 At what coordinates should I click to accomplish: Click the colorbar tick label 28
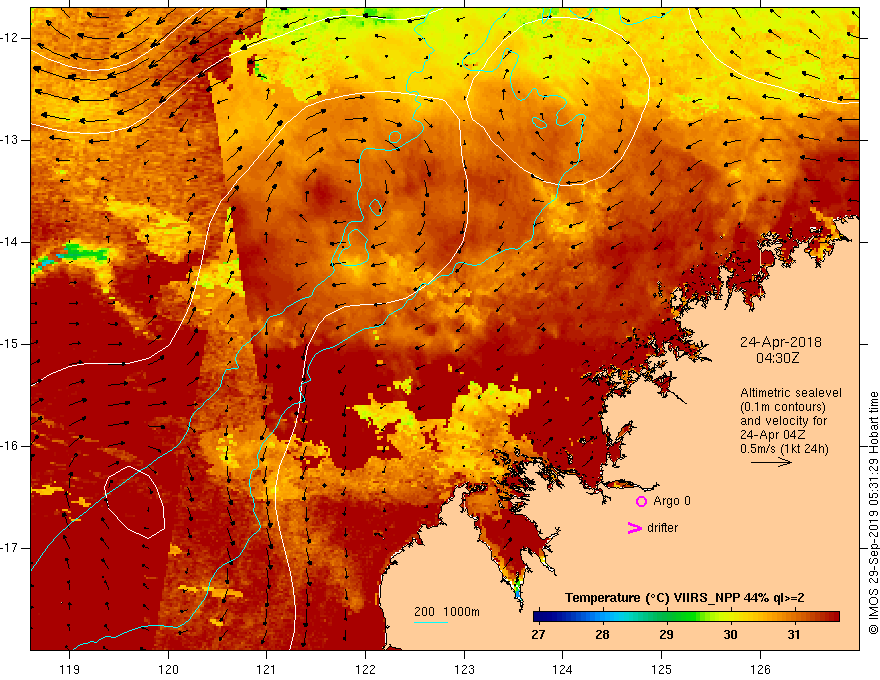pyautogui.click(x=602, y=635)
